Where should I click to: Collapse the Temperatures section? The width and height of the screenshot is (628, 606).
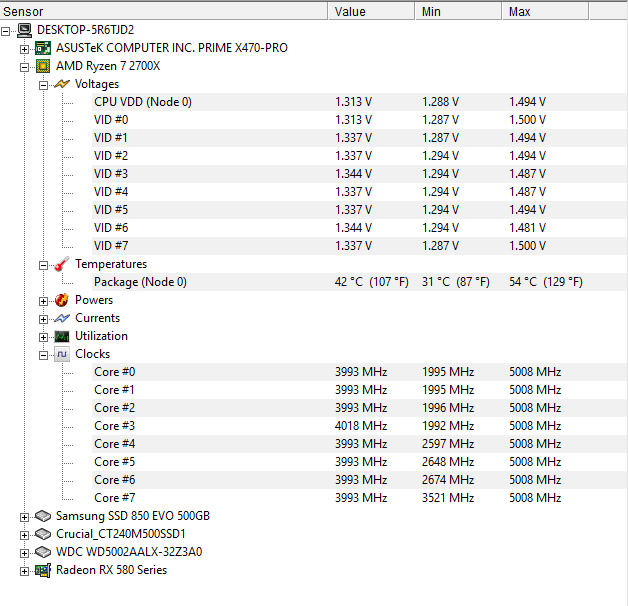43,265
